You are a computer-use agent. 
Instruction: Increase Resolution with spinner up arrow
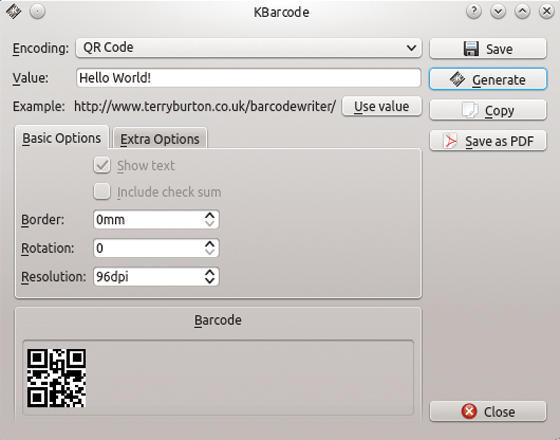click(x=210, y=272)
